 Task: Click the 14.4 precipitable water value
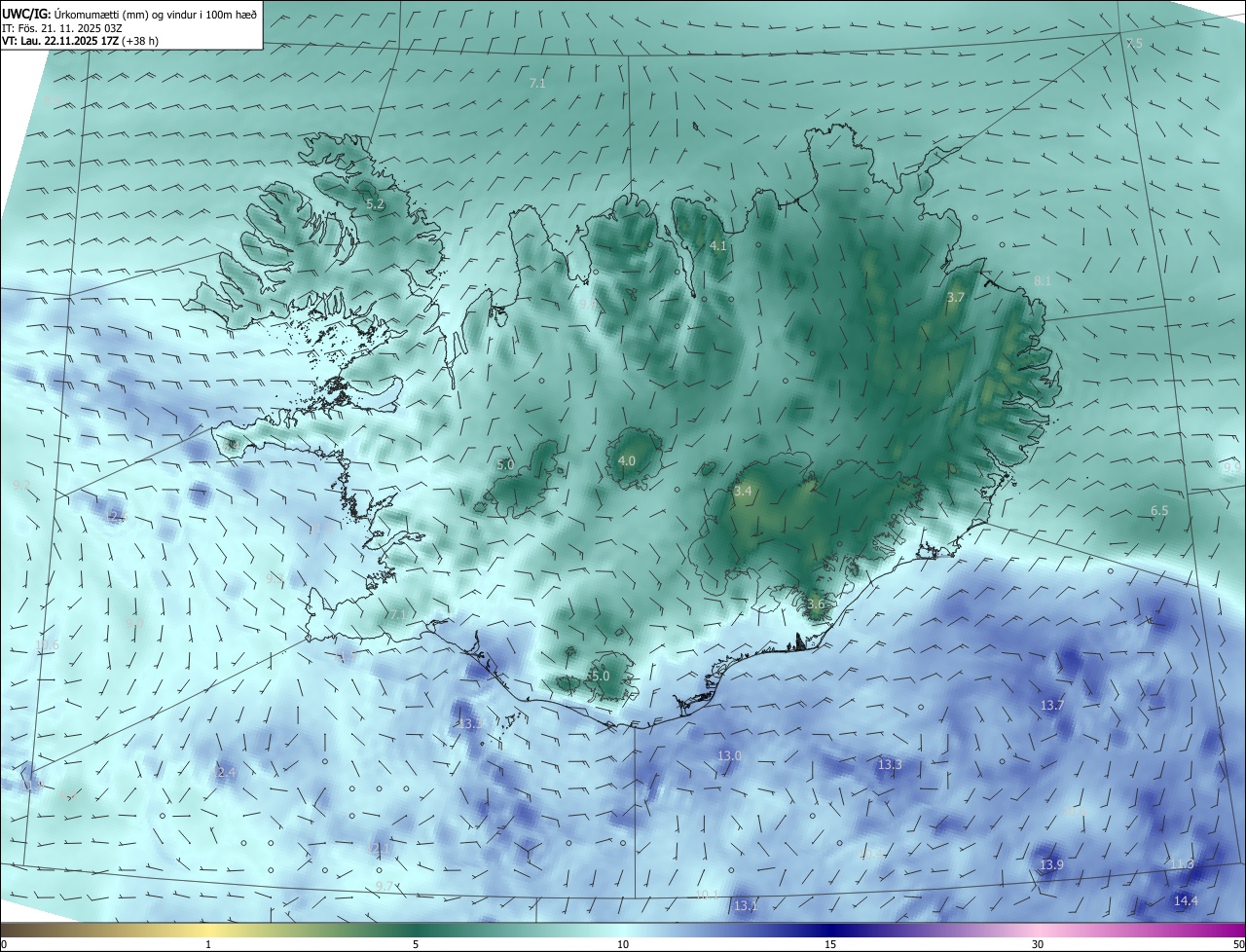[x=1186, y=900]
